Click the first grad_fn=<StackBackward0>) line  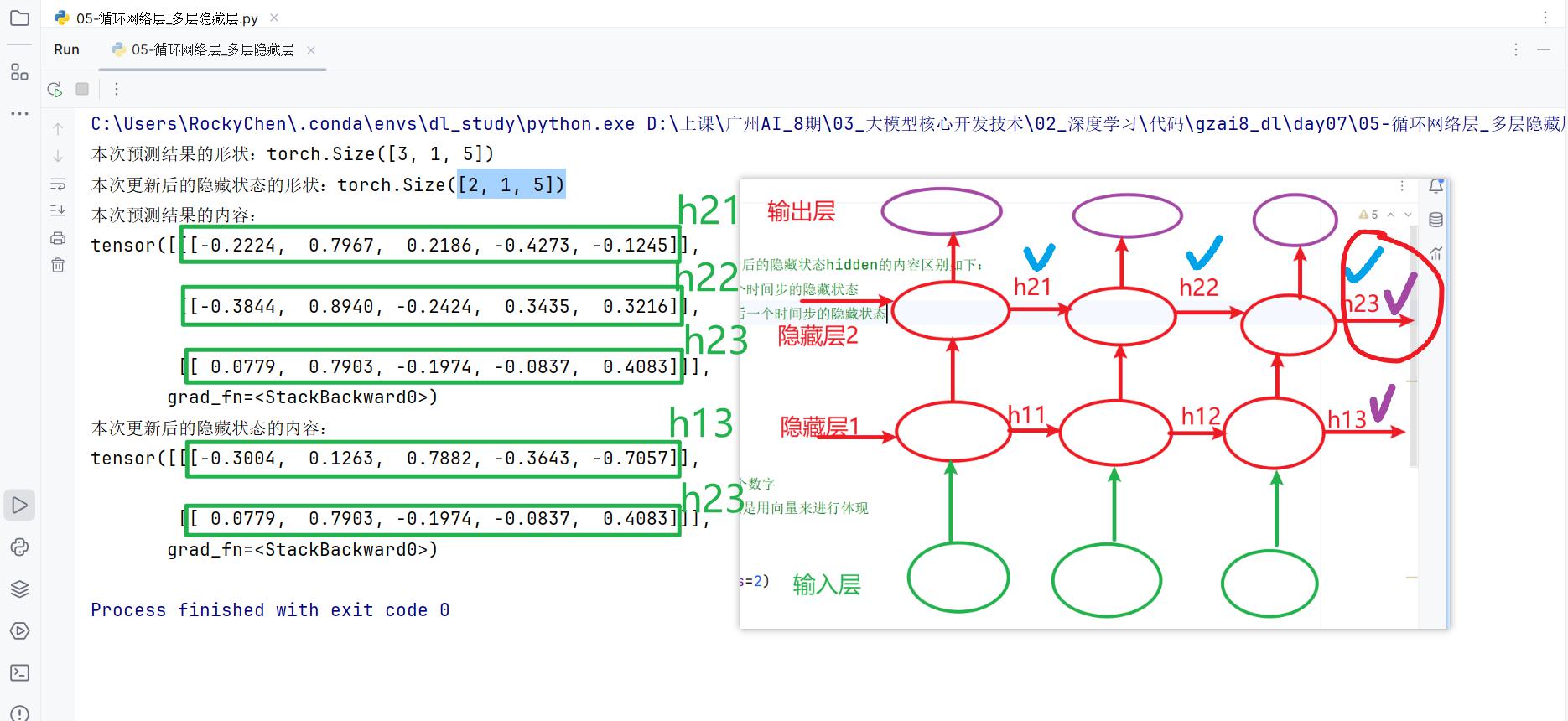(303, 397)
